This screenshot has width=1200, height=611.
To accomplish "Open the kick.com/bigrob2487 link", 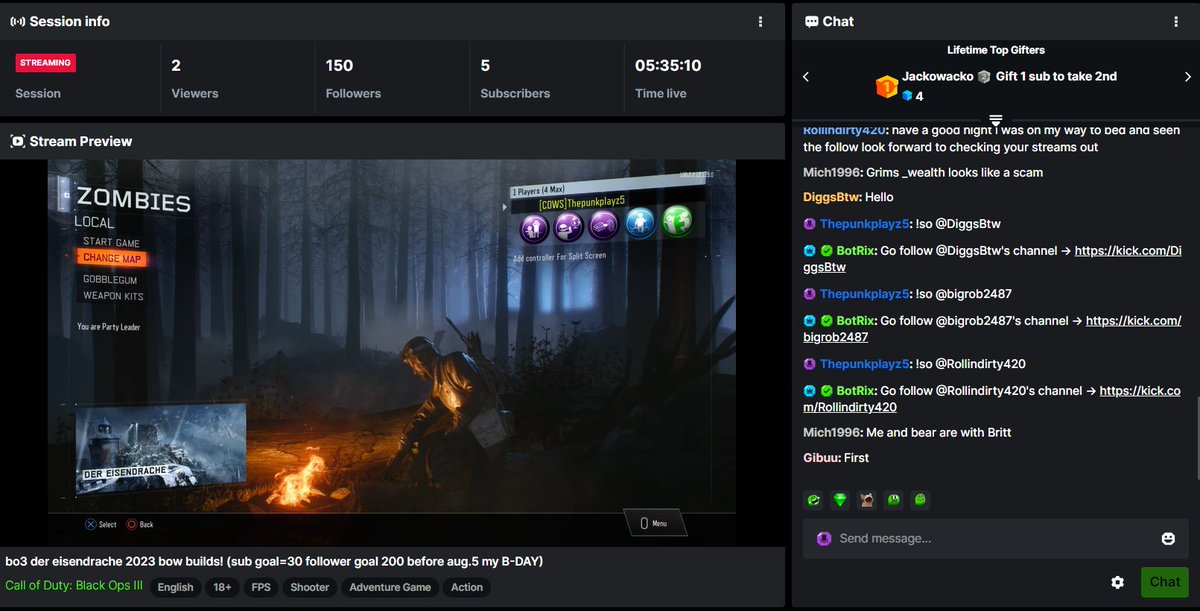I will (1133, 321).
